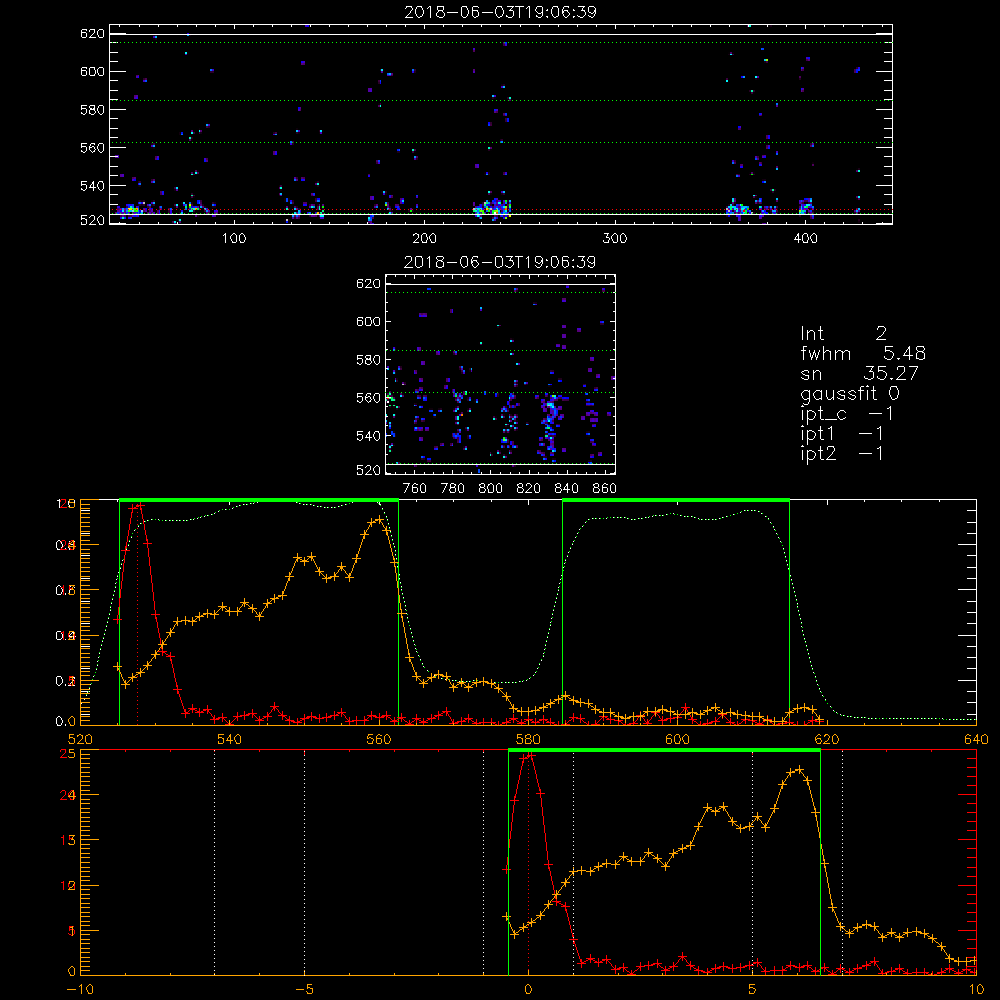Screen dimensions: 1000x1000
Task: Click the bright event cluster near x=240 in the top image
Action: coord(492,207)
